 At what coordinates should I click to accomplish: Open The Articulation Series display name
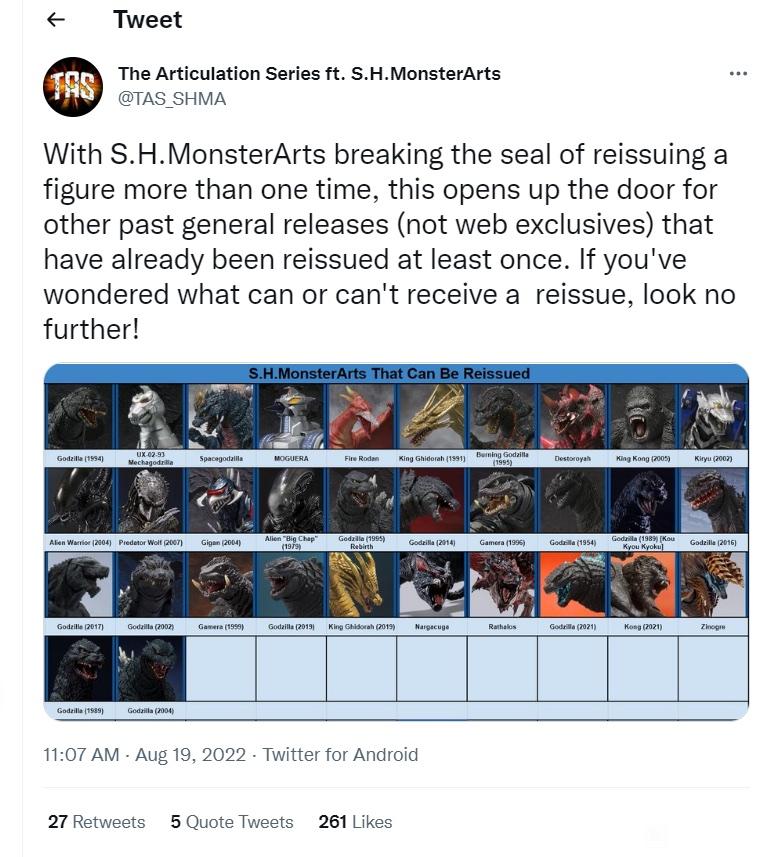(x=309, y=73)
